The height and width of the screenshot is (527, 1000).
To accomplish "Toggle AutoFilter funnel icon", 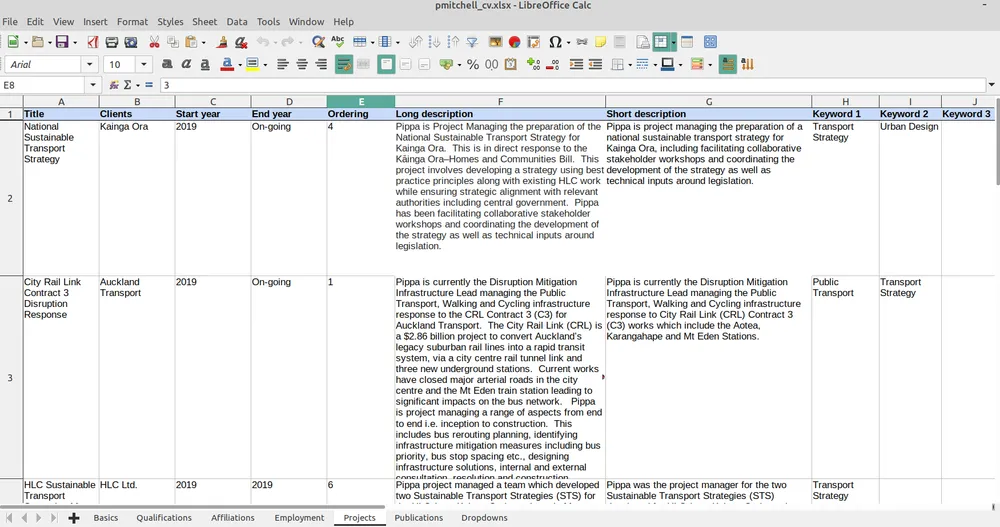I will tap(472, 42).
